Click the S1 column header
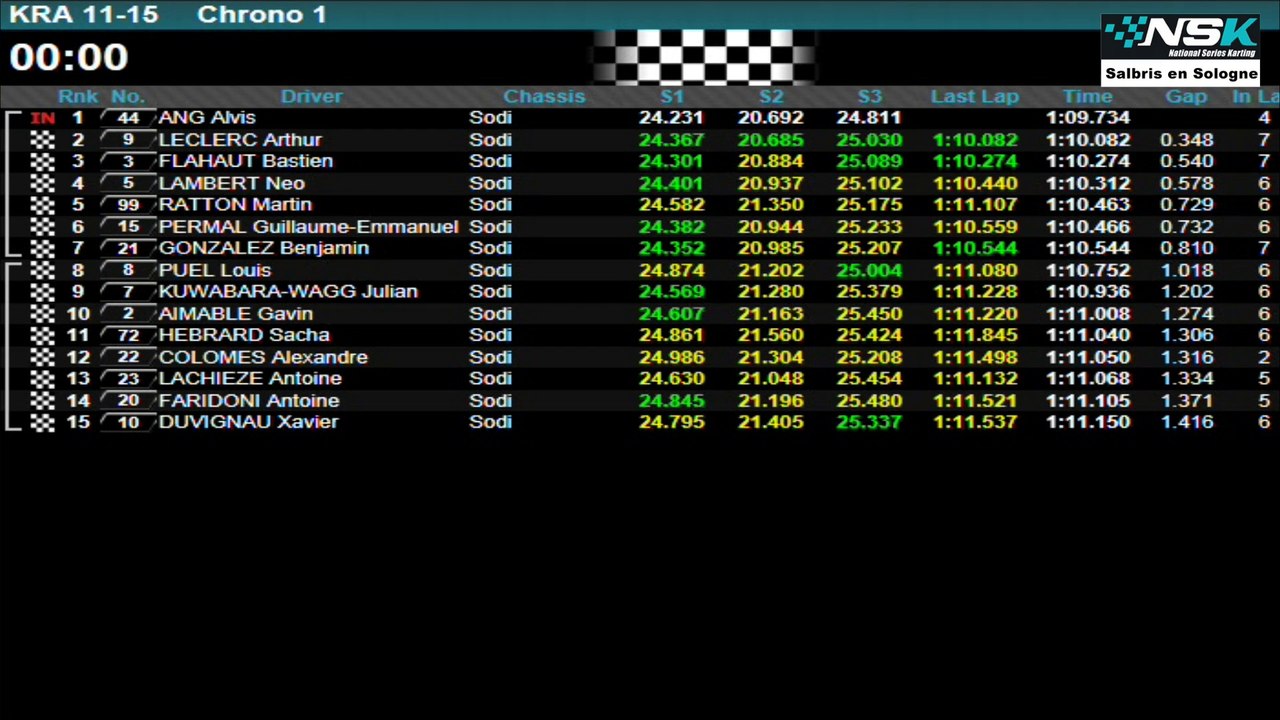 click(x=672, y=97)
